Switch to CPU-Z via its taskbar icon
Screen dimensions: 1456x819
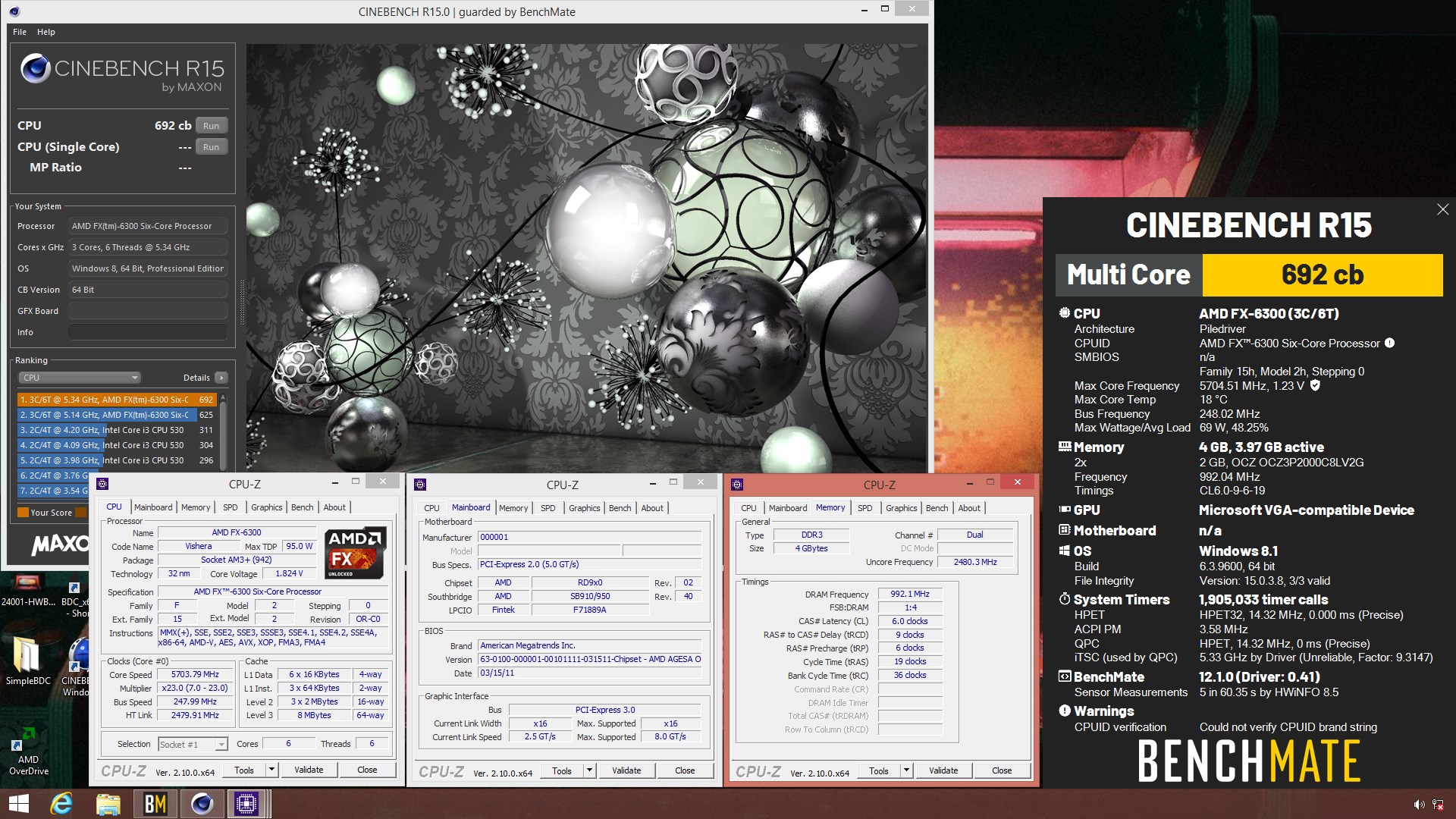tap(247, 804)
